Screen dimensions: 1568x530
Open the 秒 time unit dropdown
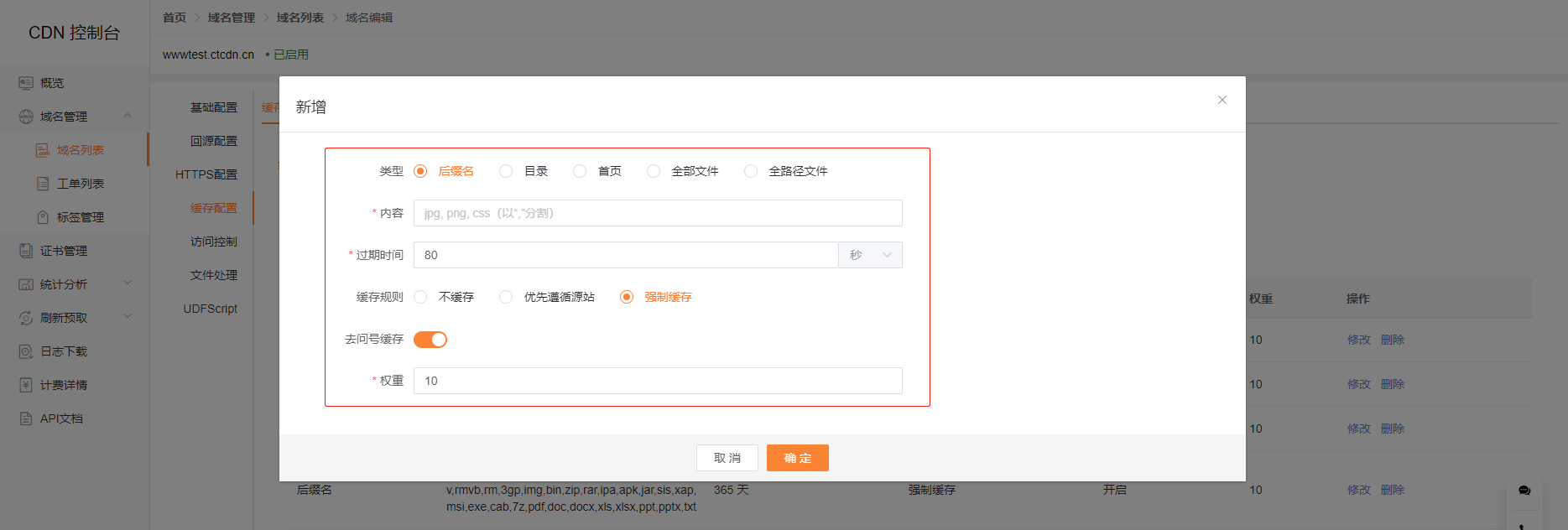870,255
